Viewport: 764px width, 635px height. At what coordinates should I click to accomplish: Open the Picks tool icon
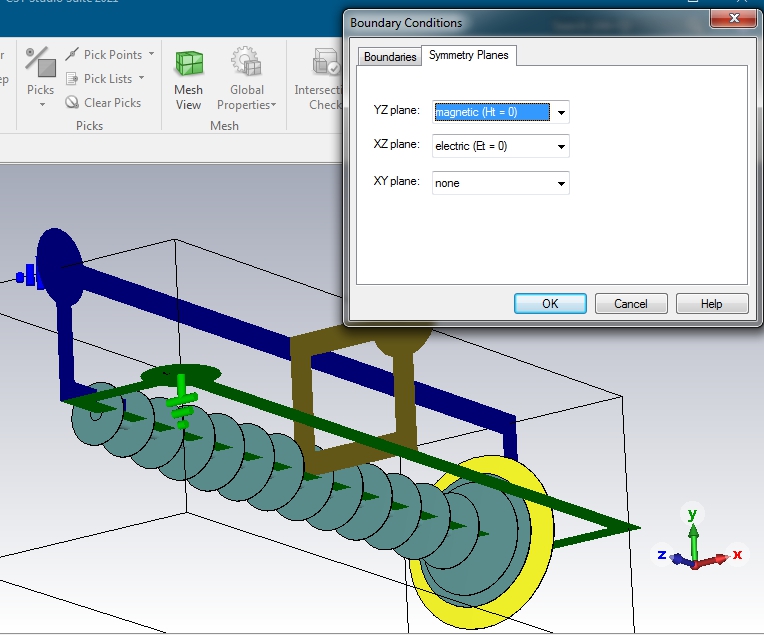[40, 62]
